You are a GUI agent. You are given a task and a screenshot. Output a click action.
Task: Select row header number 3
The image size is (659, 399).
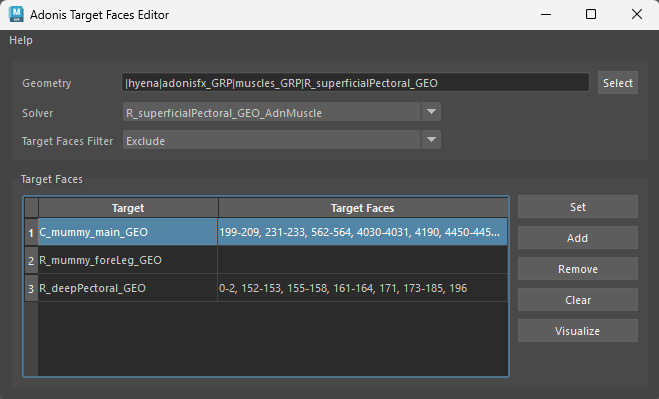(31, 288)
